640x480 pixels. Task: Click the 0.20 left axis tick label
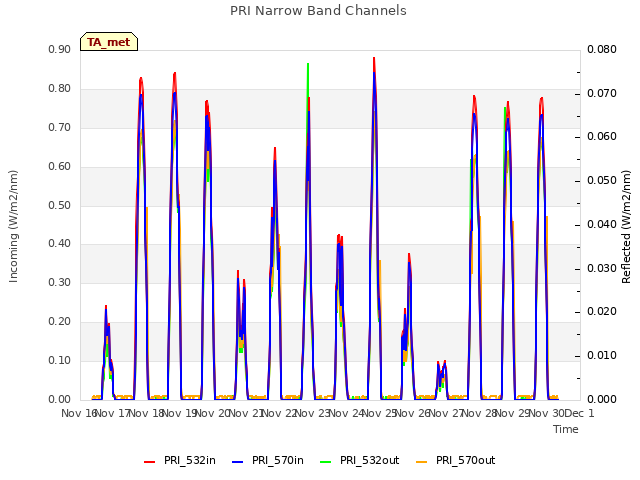(x=60, y=321)
